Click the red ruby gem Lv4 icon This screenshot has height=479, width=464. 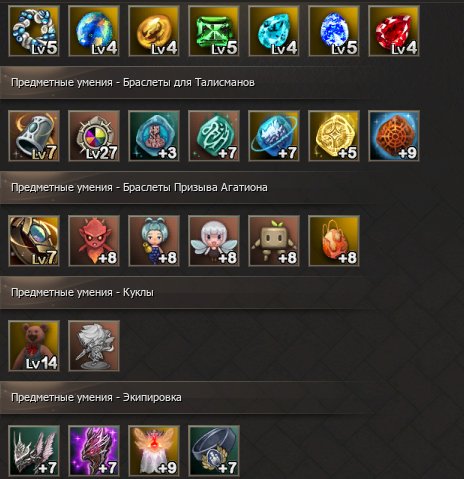pyautogui.click(x=394, y=31)
